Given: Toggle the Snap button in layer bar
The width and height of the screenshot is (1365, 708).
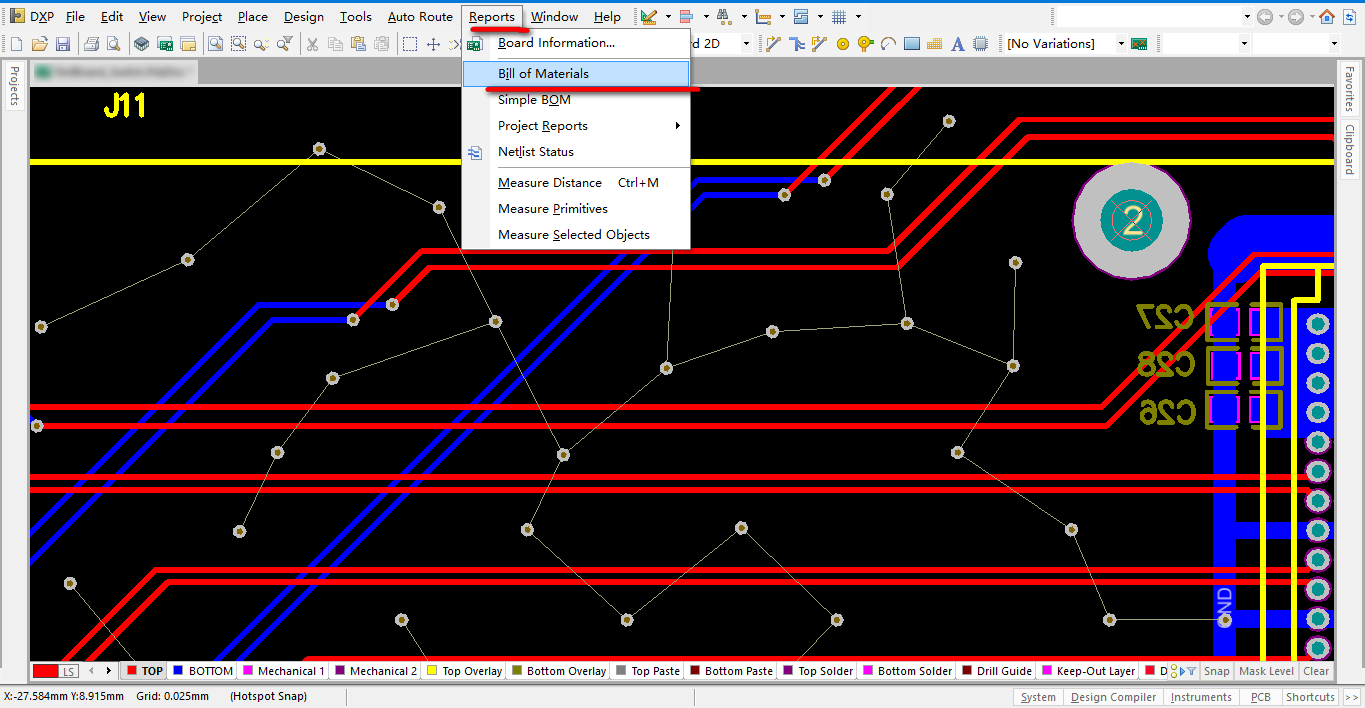Looking at the screenshot, I should (x=1216, y=671).
